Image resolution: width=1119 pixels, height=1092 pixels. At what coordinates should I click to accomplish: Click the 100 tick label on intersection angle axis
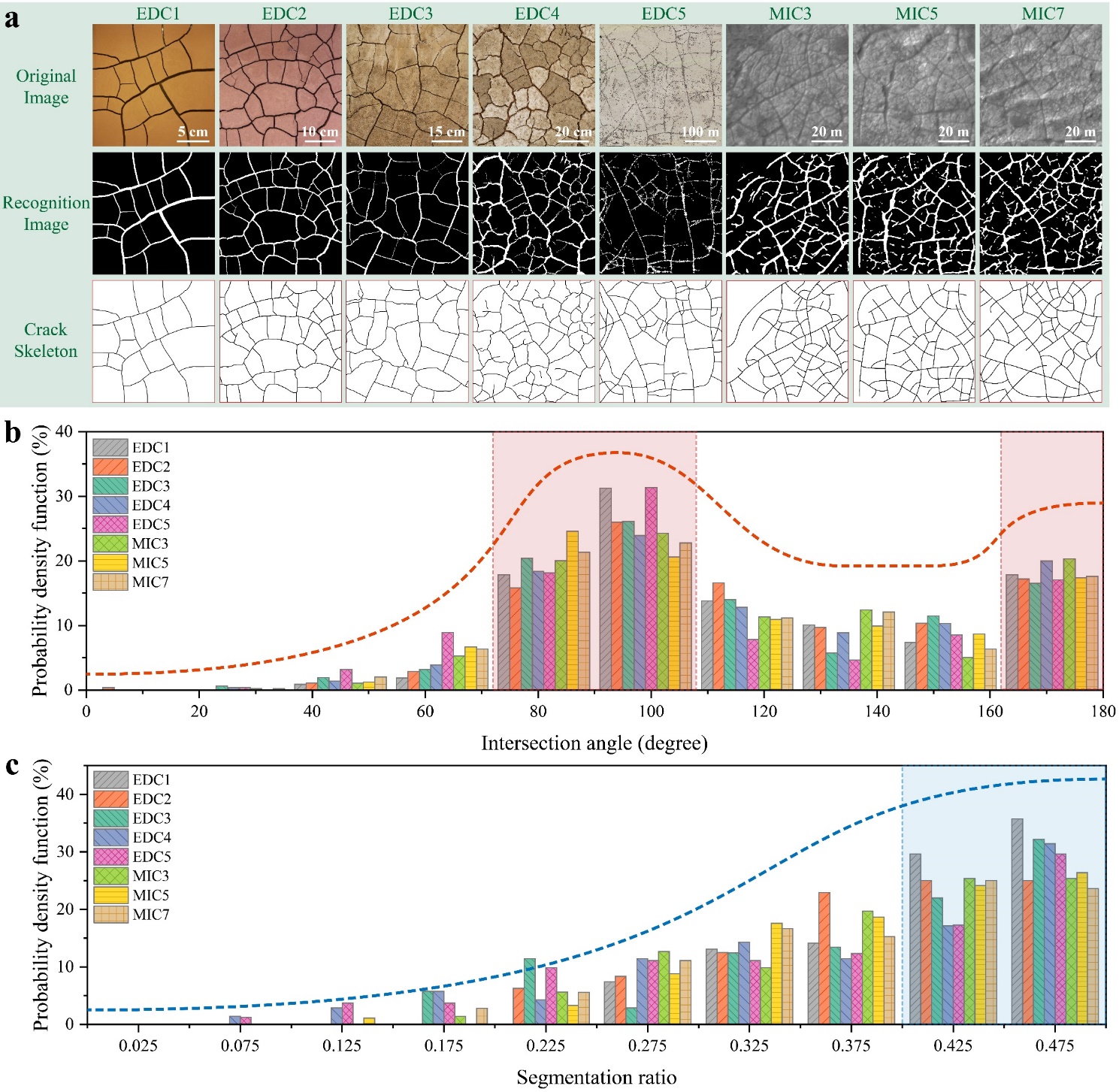(651, 712)
